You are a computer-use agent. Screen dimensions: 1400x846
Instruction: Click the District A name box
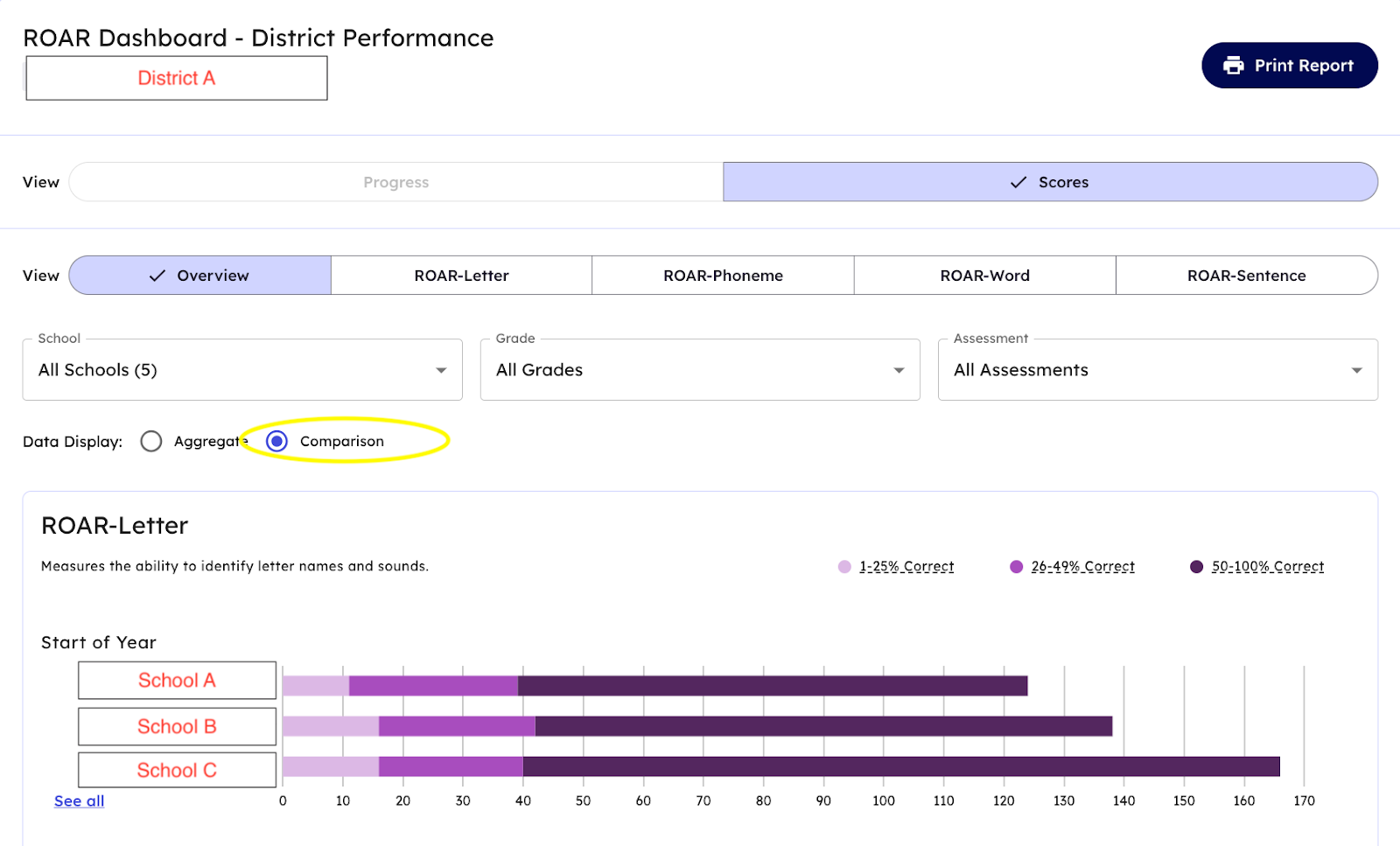pyautogui.click(x=177, y=78)
